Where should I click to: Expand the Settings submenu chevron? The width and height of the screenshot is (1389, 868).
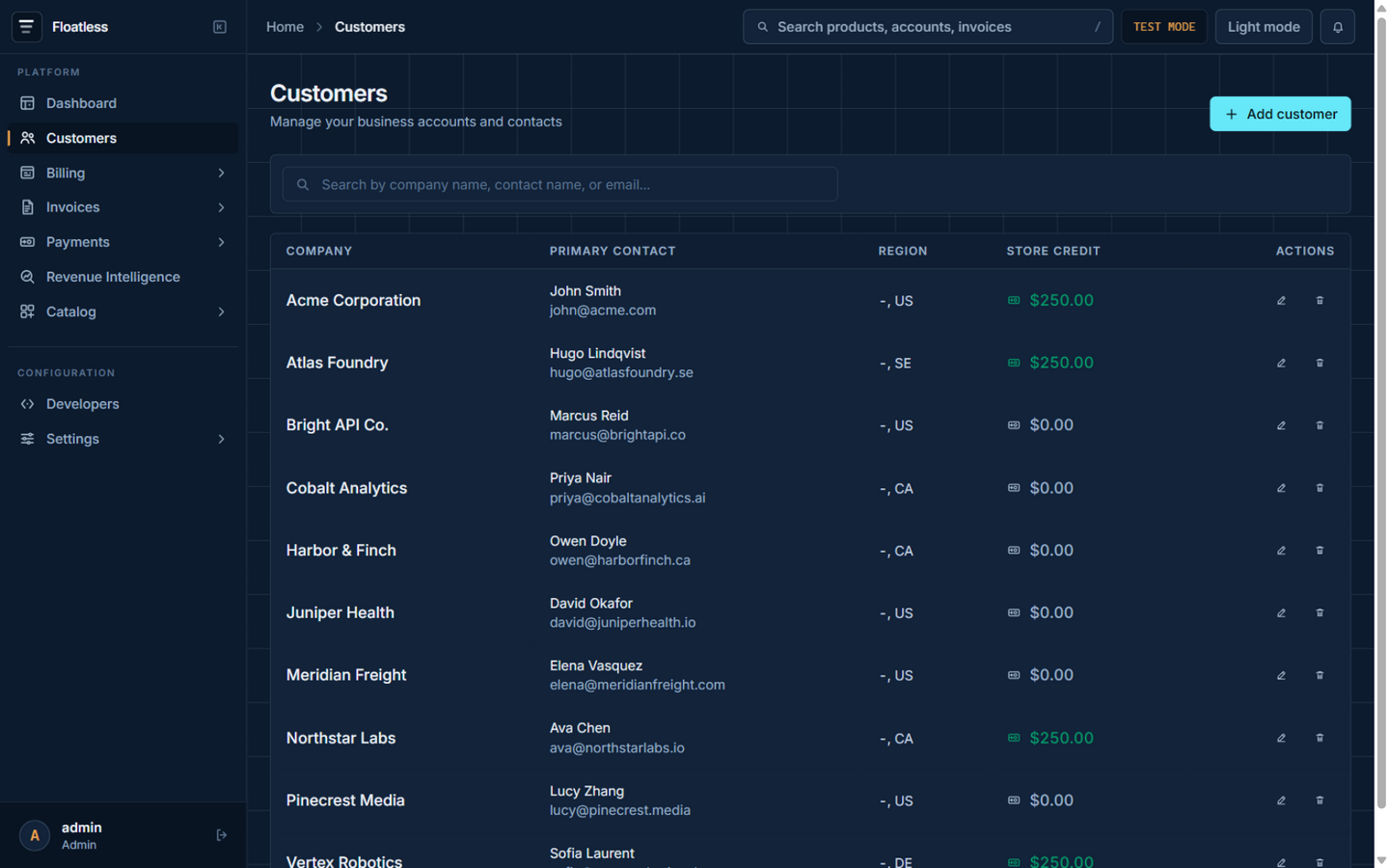(x=221, y=439)
